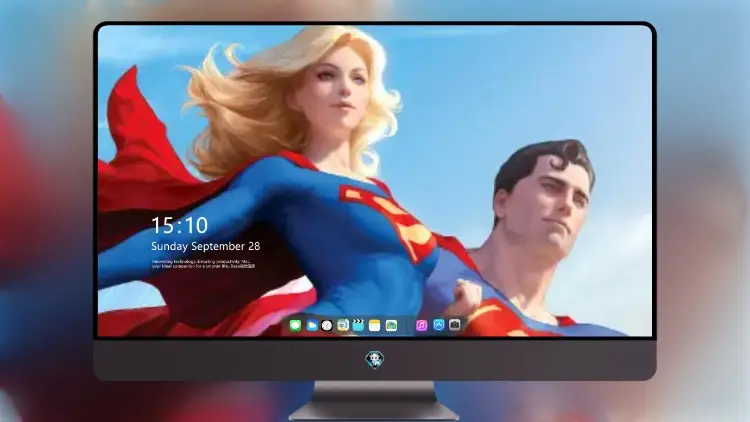Open the Clock app in the dock

327,326
